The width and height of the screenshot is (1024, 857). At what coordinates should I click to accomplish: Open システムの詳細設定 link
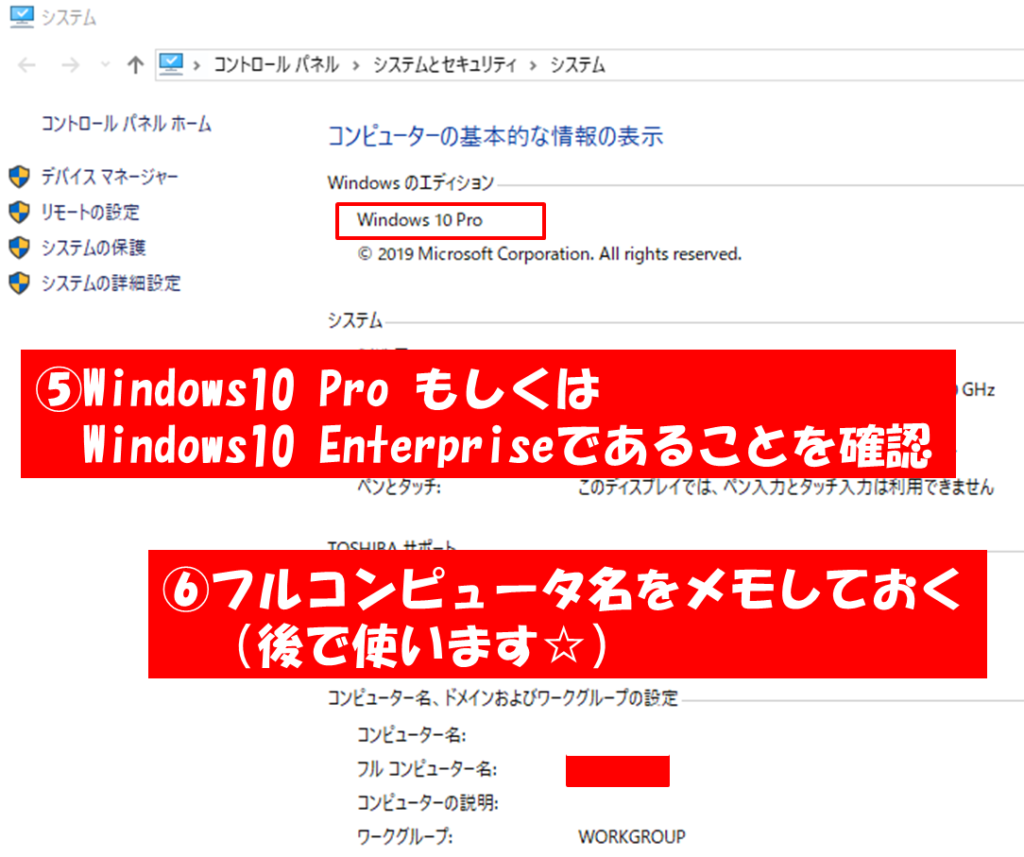point(111,283)
